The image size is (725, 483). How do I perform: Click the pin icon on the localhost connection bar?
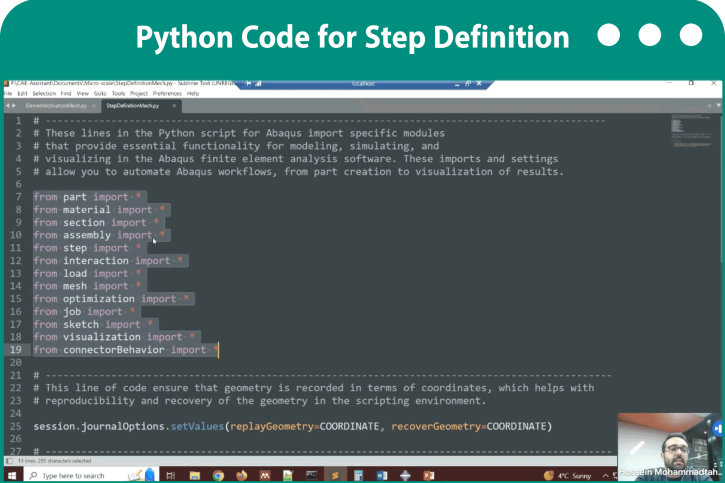(x=249, y=84)
